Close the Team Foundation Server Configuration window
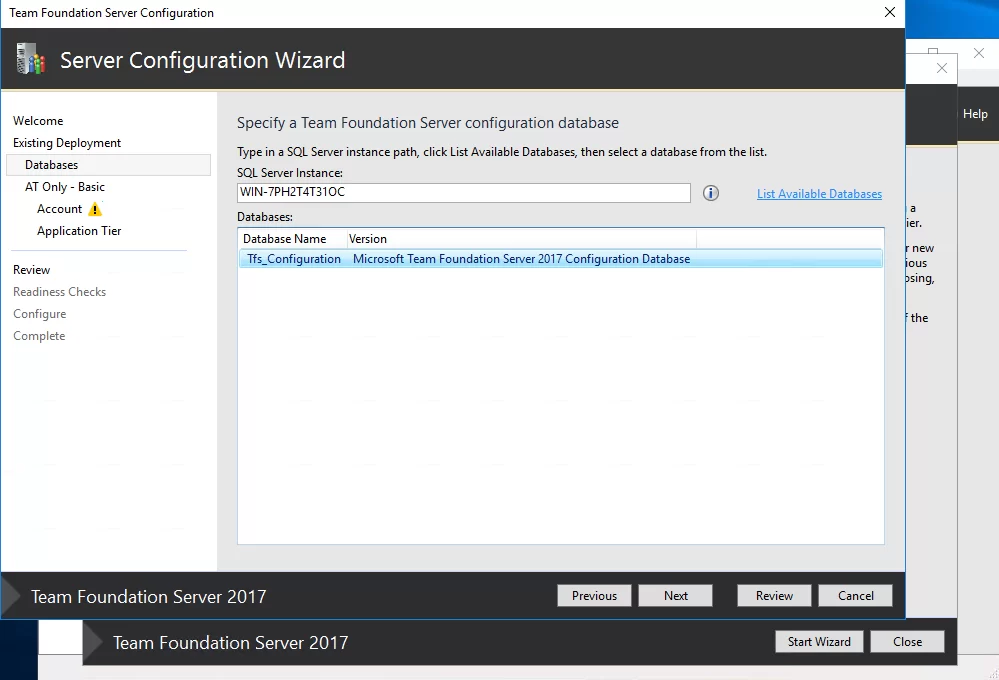The height and width of the screenshot is (680, 999). click(x=889, y=13)
